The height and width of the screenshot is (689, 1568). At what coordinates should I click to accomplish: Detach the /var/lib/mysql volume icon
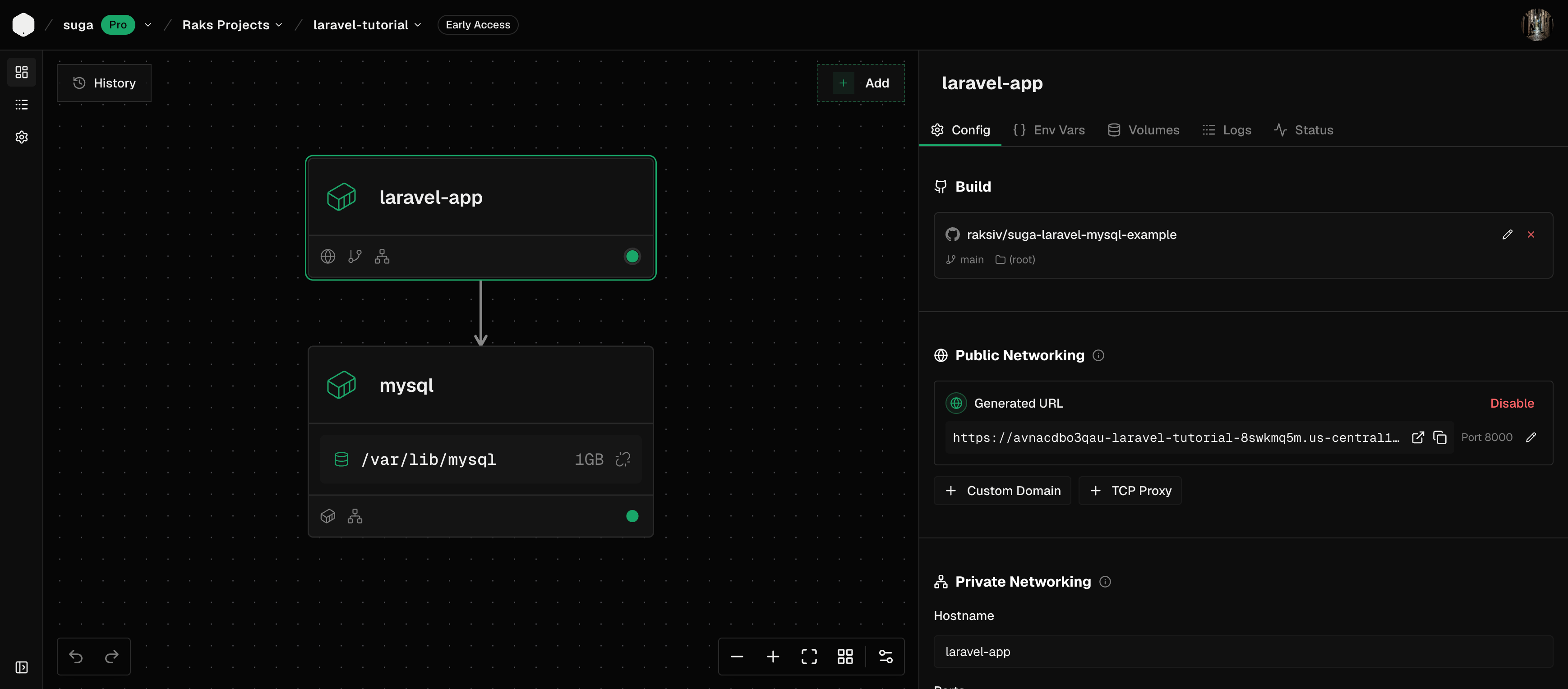tap(623, 459)
